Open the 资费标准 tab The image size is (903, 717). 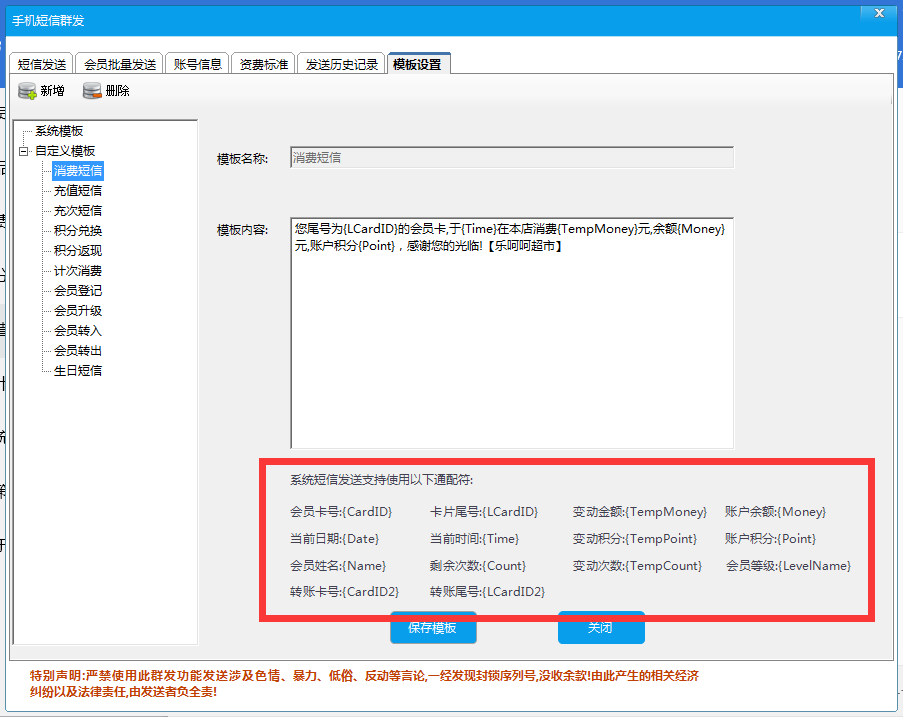pyautogui.click(x=264, y=64)
